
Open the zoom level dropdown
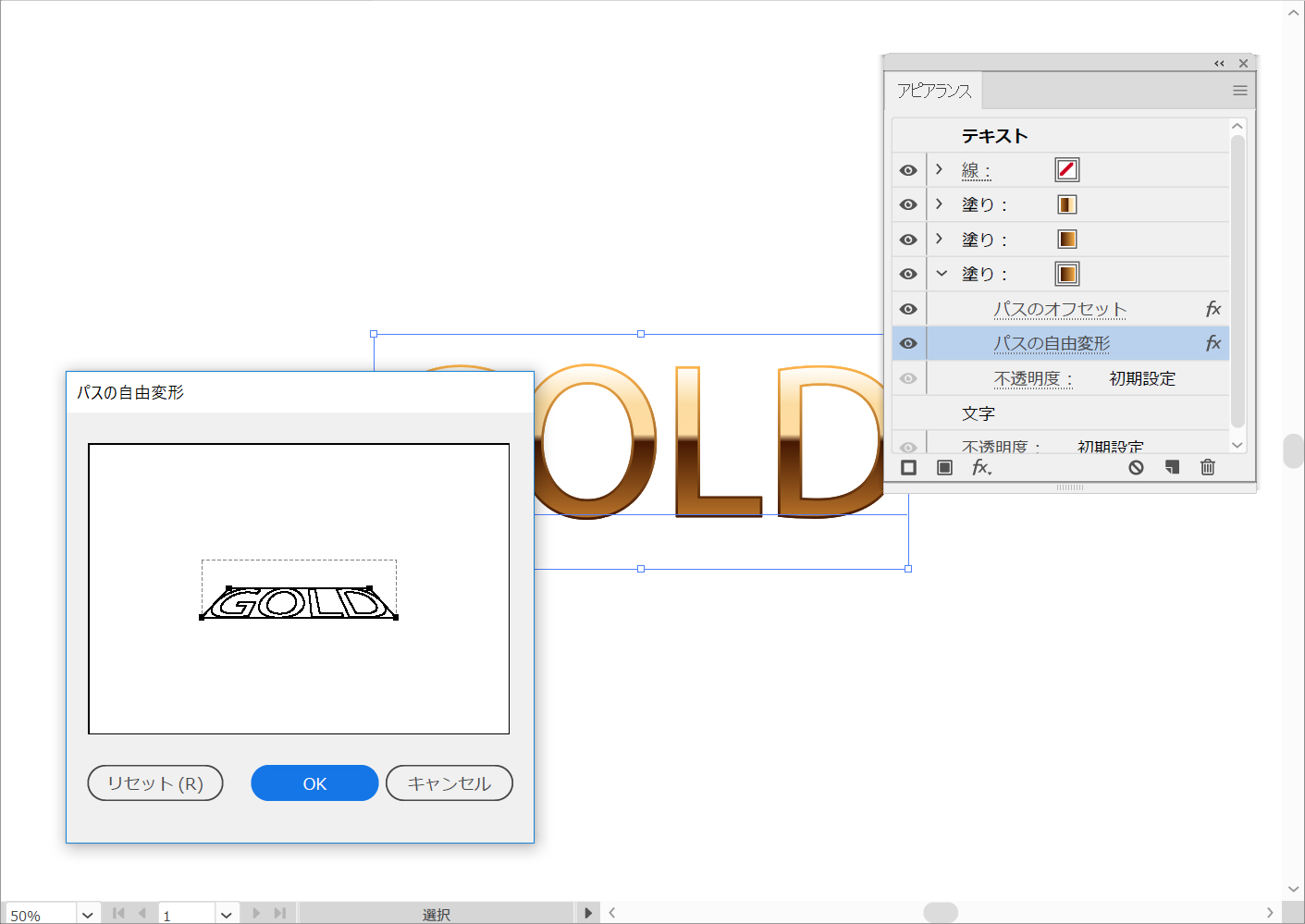tap(88, 915)
